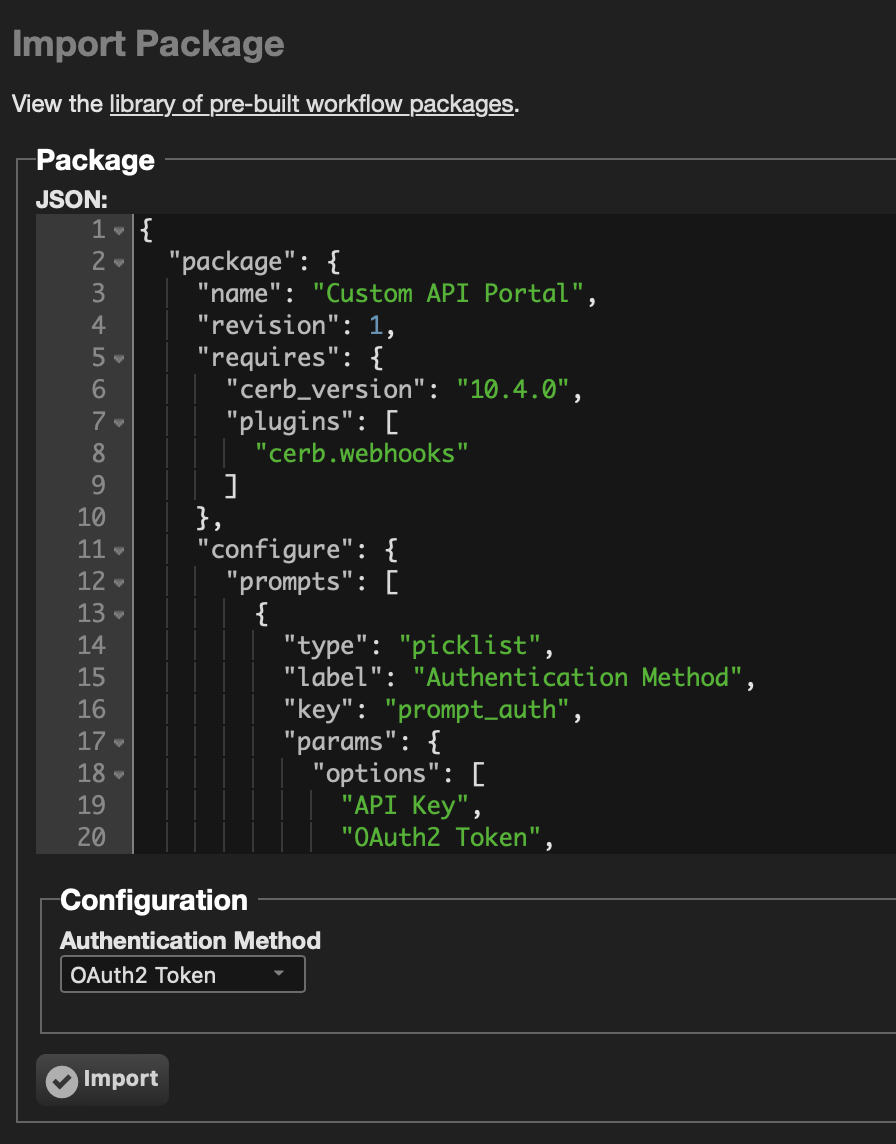Click line number 10 in the gutter
Screen dimensions: 896x1144
92,517
